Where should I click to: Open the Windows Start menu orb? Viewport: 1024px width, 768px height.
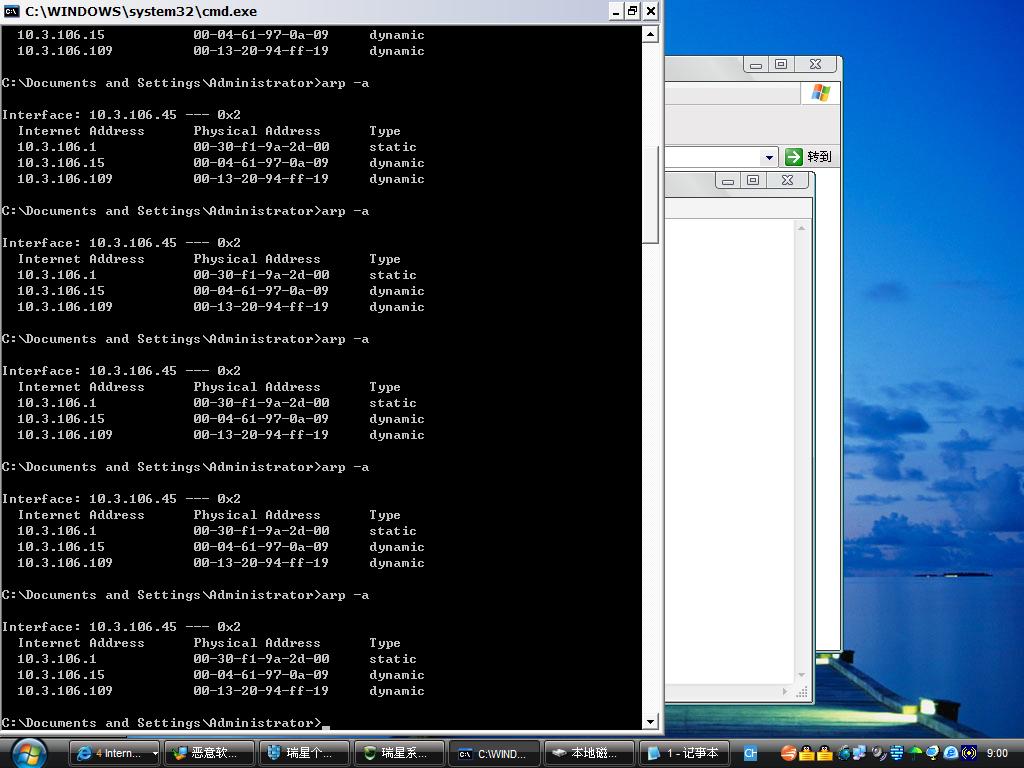point(28,754)
